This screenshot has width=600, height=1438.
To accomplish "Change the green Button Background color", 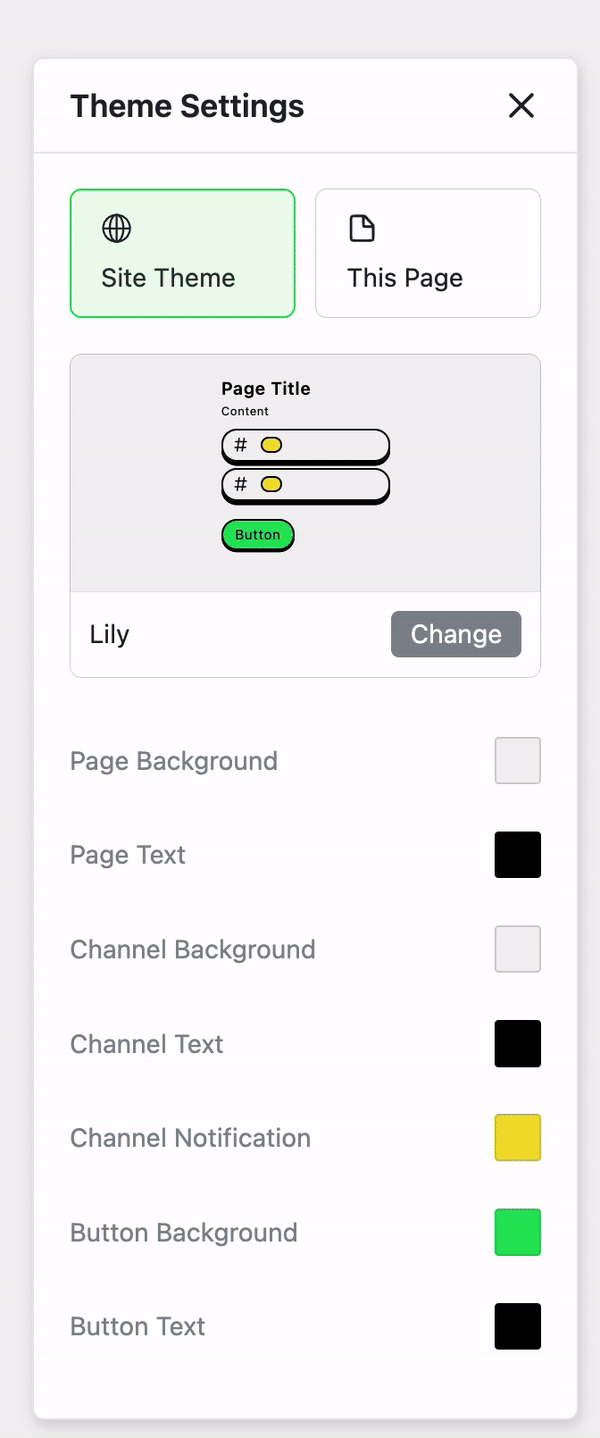I will [x=518, y=1232].
